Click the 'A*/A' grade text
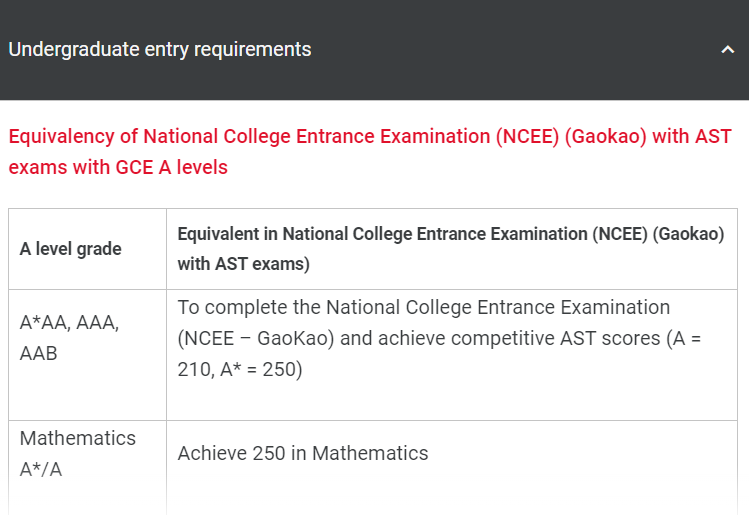The height and width of the screenshot is (515, 749). 41,469
